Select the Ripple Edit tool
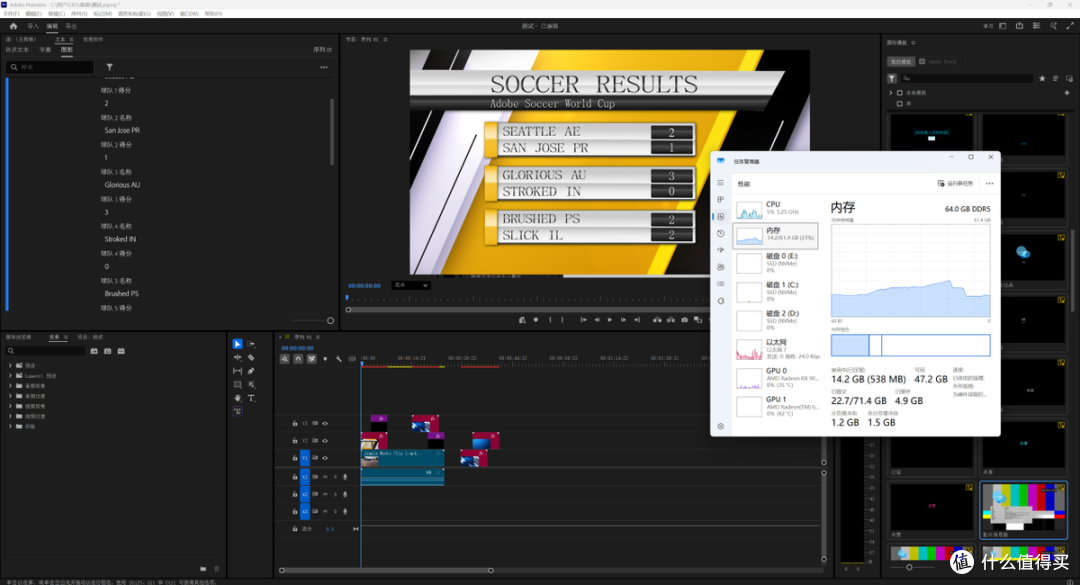The height and width of the screenshot is (585, 1080). 238,358
